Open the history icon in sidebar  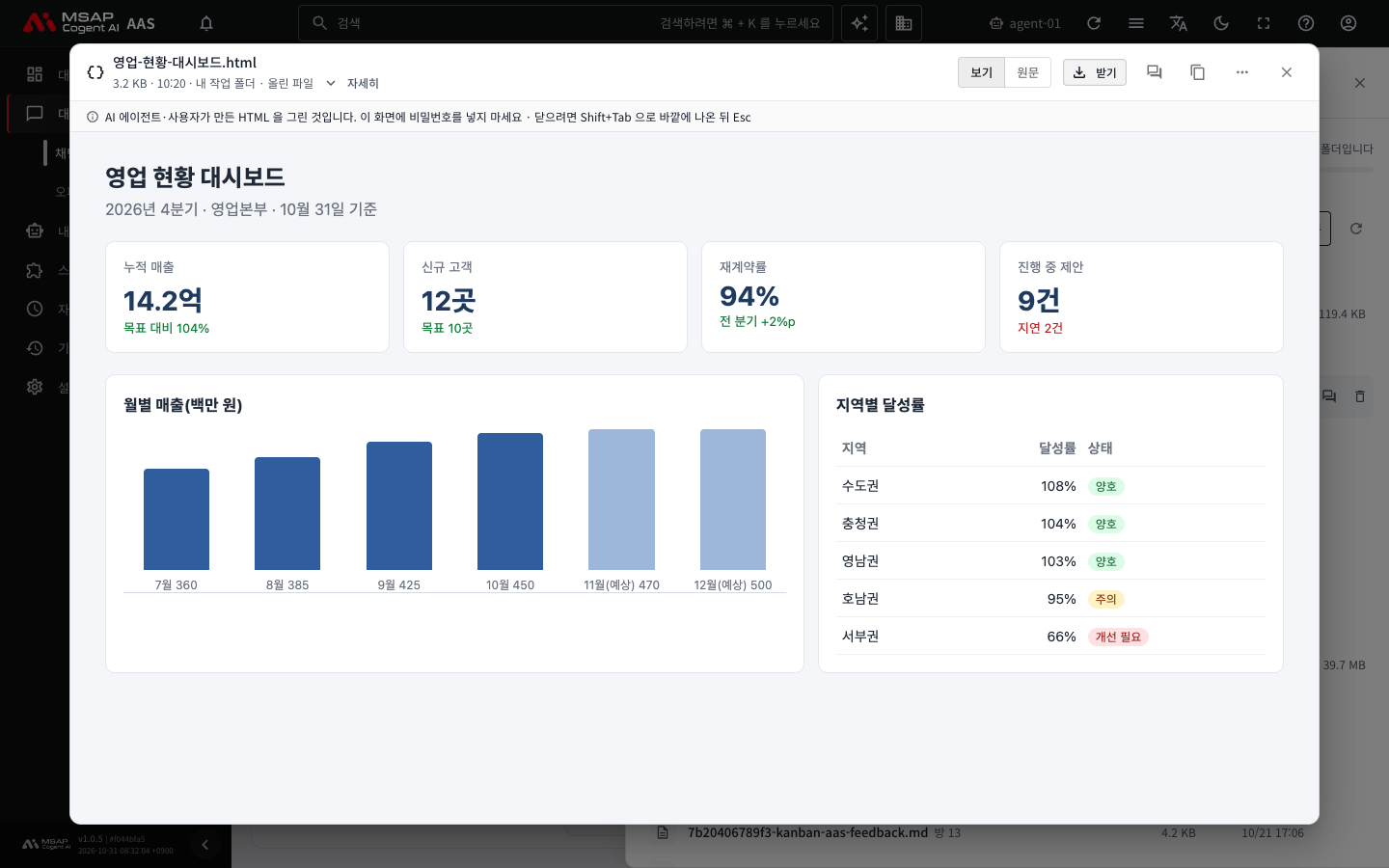click(x=35, y=348)
